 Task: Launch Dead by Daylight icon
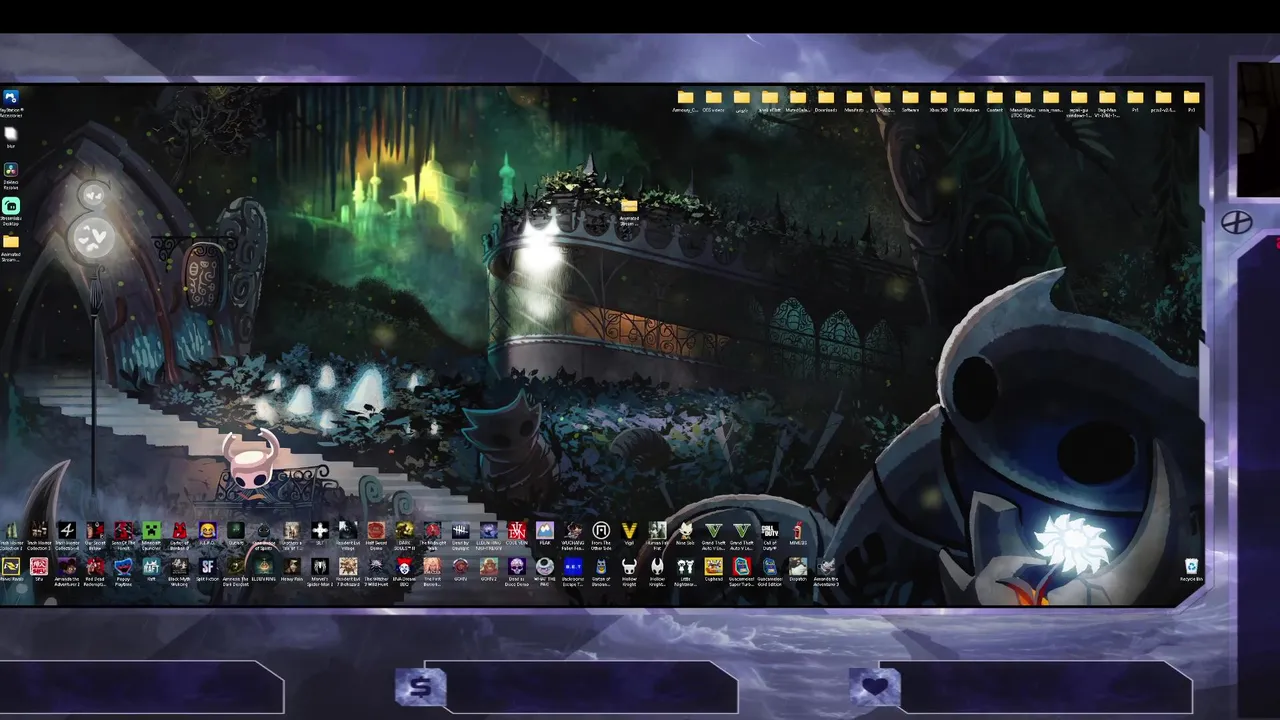(x=461, y=535)
